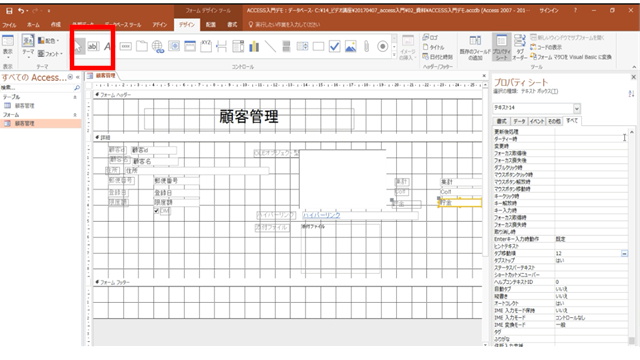Switch to 書式 tab in Property Sheet
The width and height of the screenshot is (640, 360).
[x=502, y=121]
